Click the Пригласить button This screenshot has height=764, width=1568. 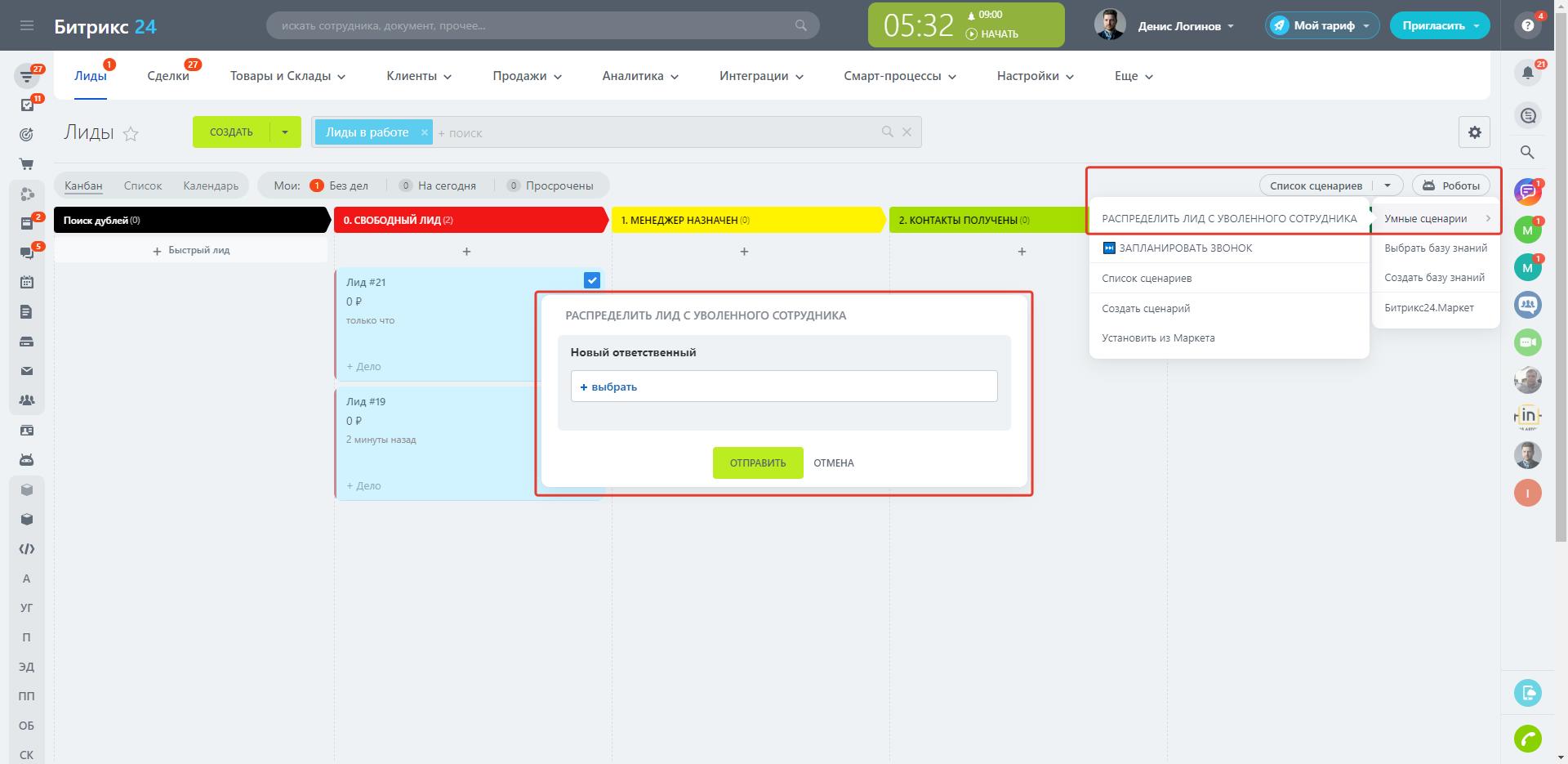coord(1440,25)
